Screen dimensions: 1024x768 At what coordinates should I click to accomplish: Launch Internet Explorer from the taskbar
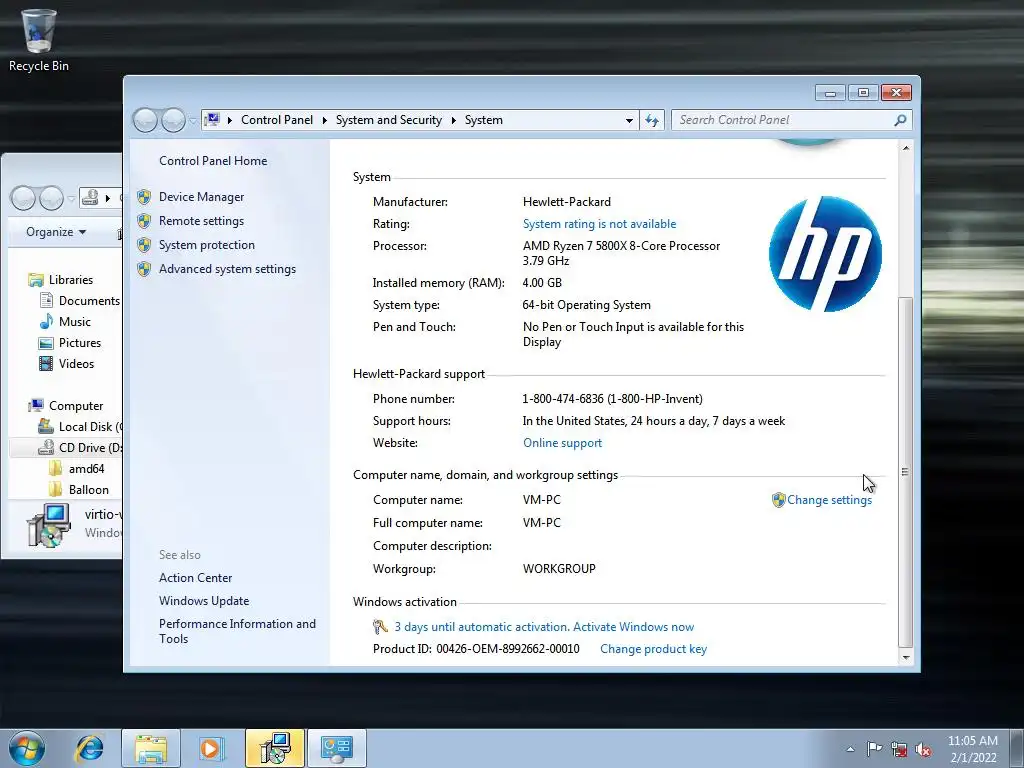coord(89,748)
